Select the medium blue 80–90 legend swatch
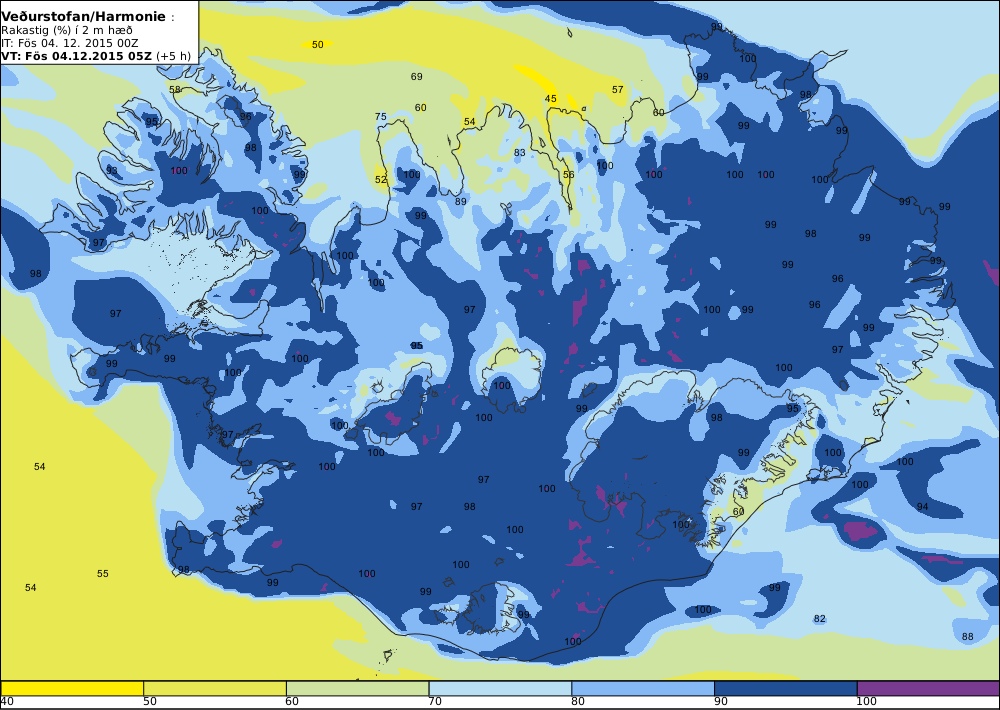1000x710 pixels. [643, 688]
